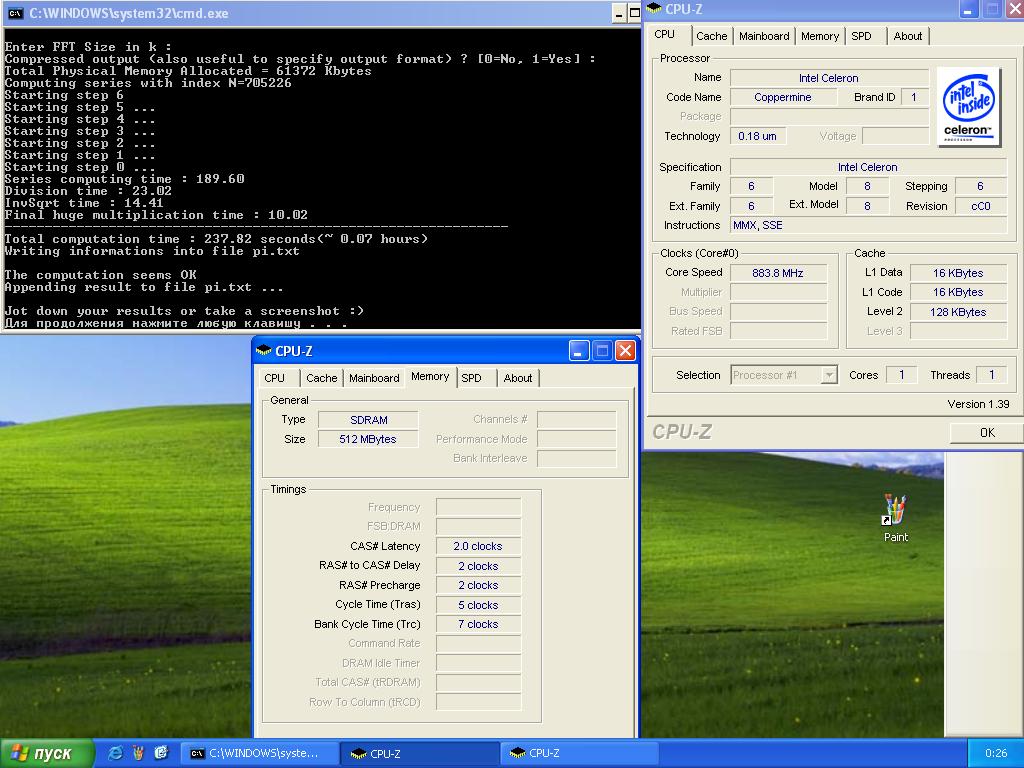1024x768 pixels.
Task: Click CPU-Z memory window title icon
Action: 264,351
